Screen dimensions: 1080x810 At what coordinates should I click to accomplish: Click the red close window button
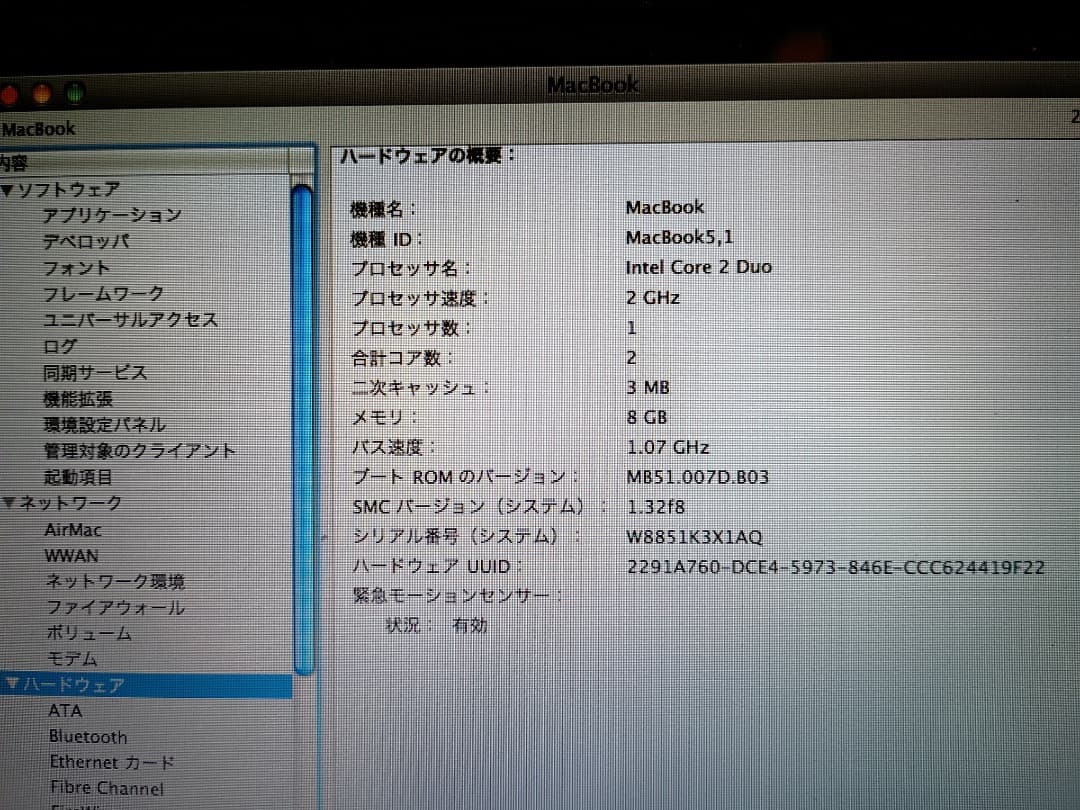(x=8, y=94)
